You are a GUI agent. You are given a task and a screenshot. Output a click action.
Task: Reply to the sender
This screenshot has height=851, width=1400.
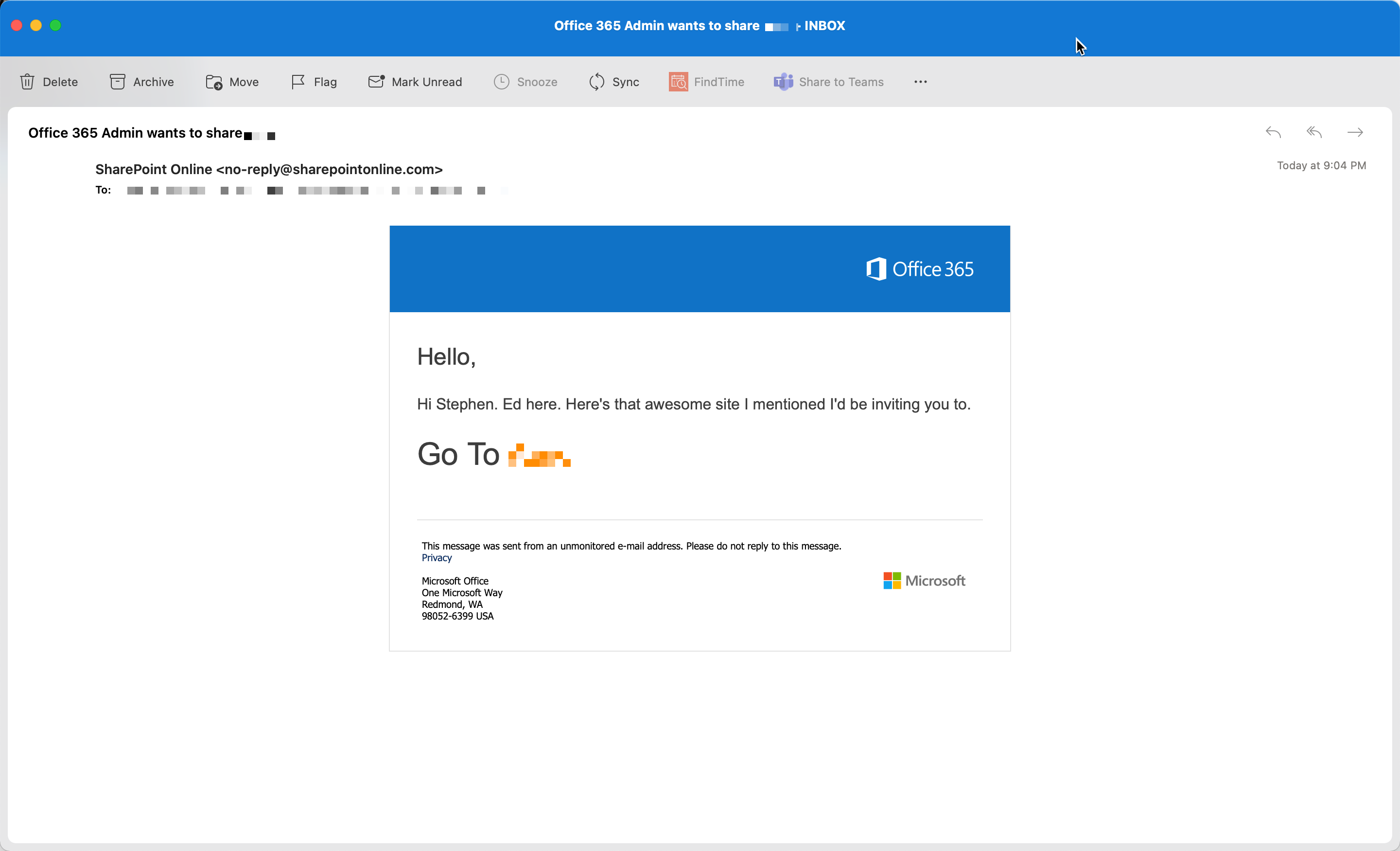[x=1273, y=132]
